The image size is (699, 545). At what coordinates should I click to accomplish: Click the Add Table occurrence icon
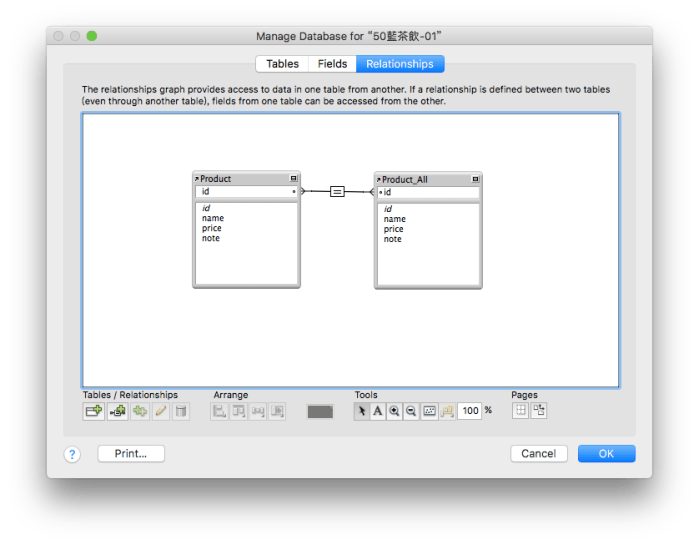[94, 411]
